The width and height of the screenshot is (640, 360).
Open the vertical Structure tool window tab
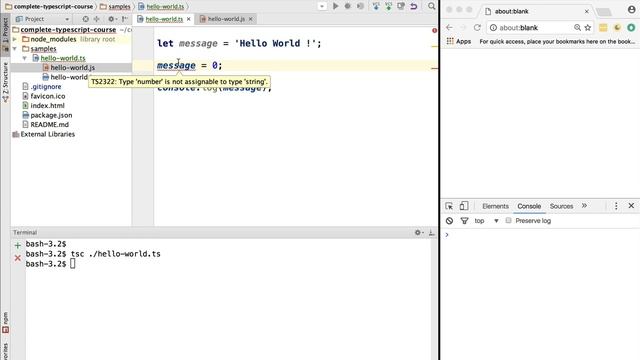point(5,82)
